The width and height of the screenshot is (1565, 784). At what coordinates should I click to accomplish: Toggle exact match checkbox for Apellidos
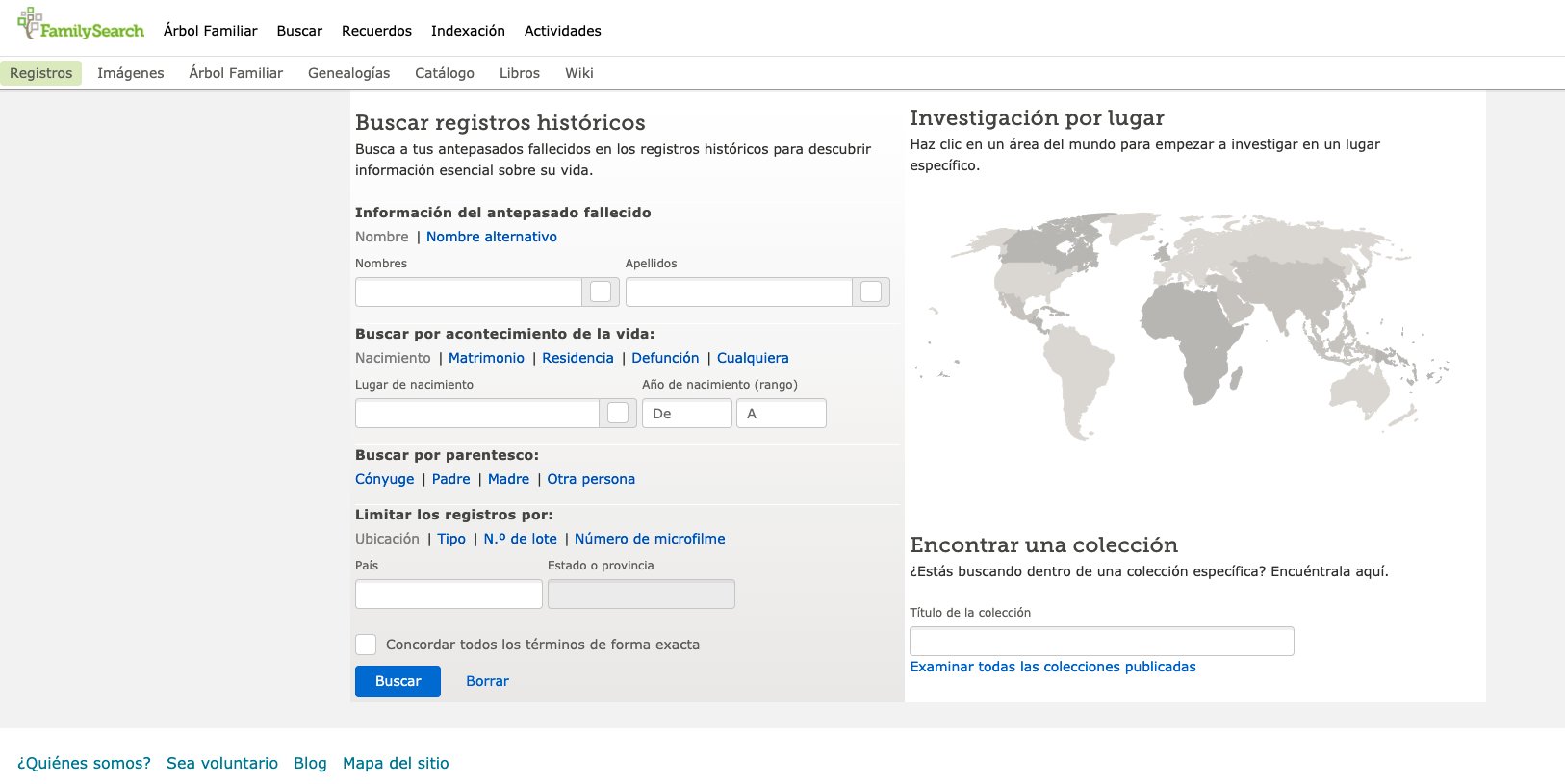click(871, 291)
